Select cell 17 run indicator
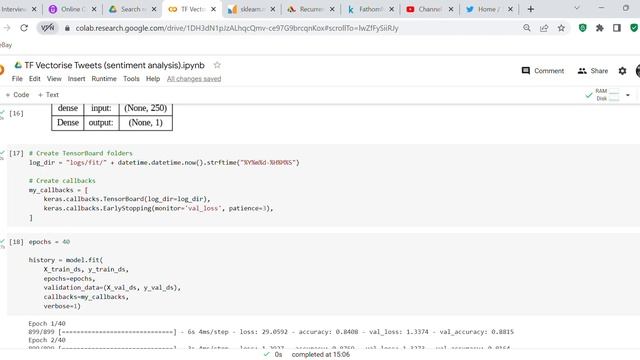 16,153
